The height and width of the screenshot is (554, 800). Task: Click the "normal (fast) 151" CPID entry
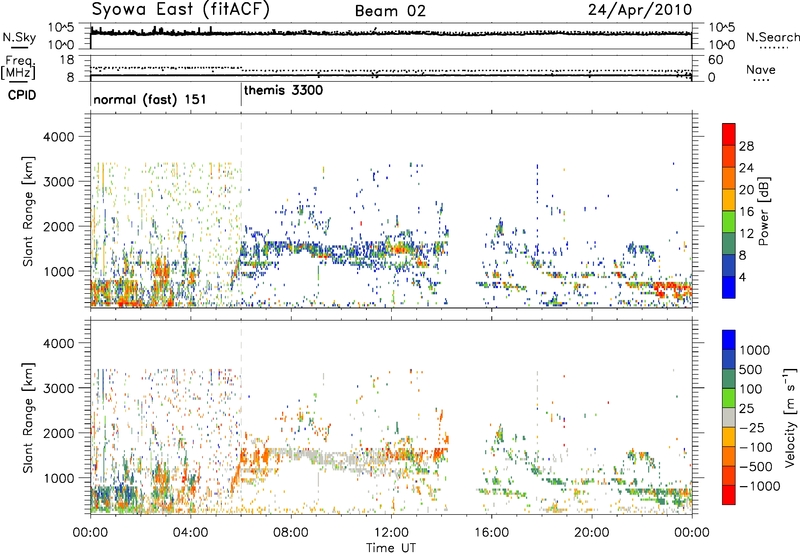149,99
